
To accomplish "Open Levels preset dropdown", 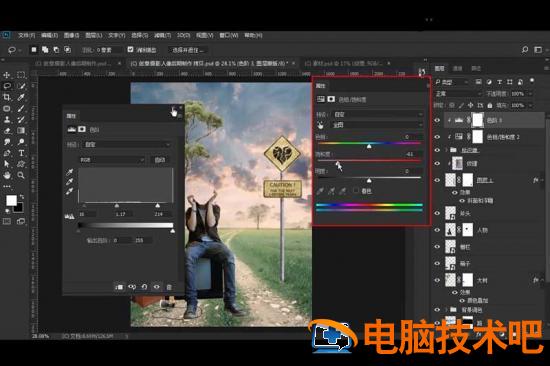I will (127, 145).
